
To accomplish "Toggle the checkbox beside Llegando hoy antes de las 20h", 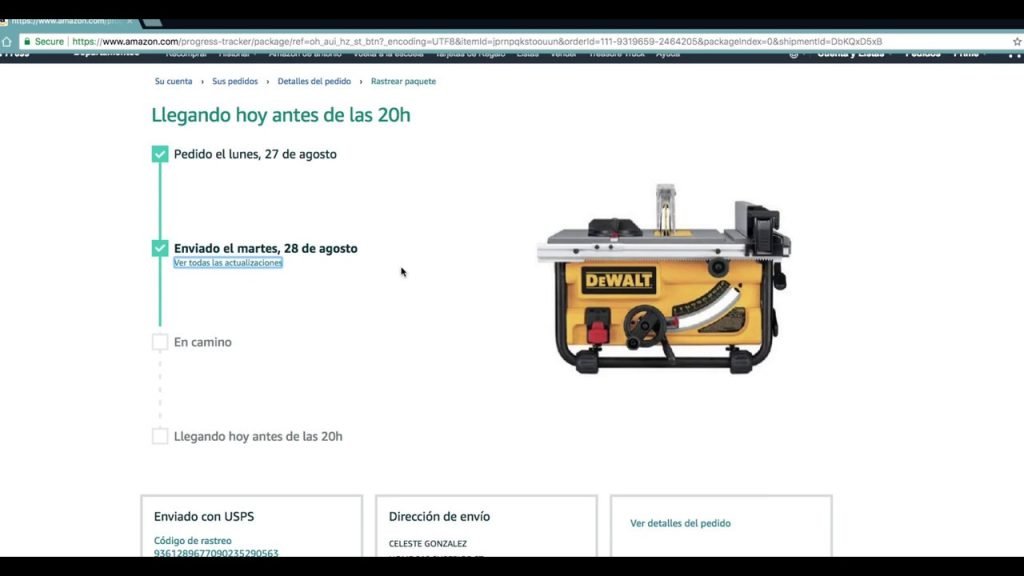I will [x=160, y=436].
